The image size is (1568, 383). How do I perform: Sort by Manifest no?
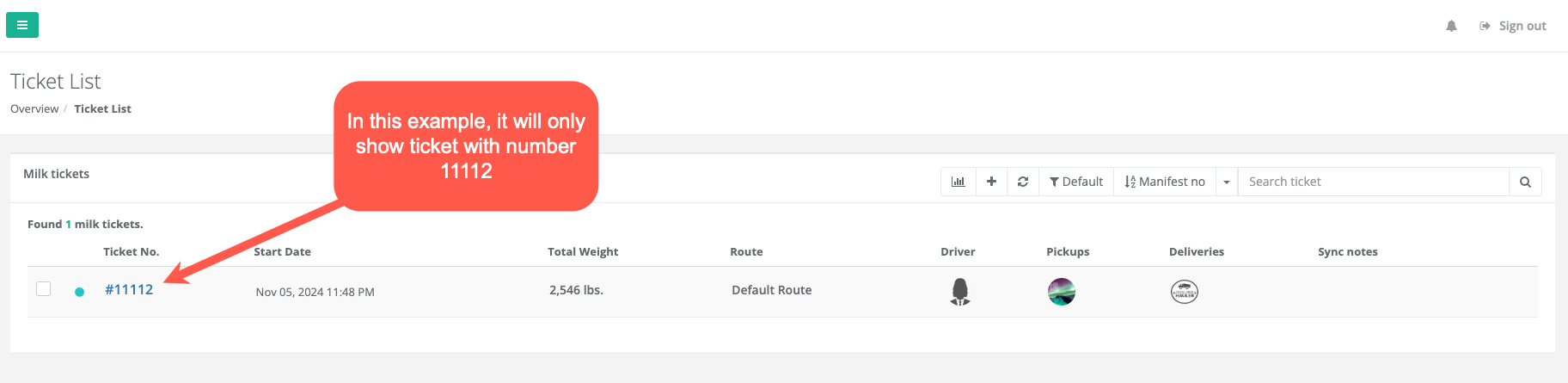tap(1165, 182)
